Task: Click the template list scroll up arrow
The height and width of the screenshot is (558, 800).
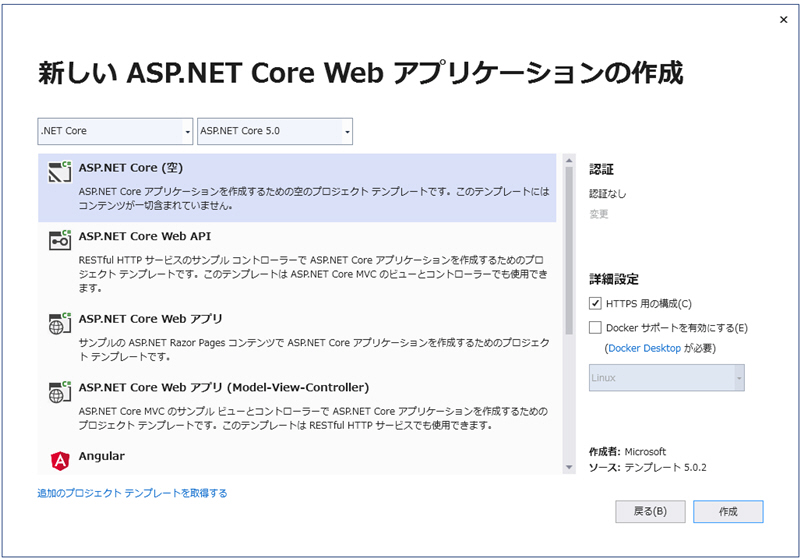Action: coord(569,161)
